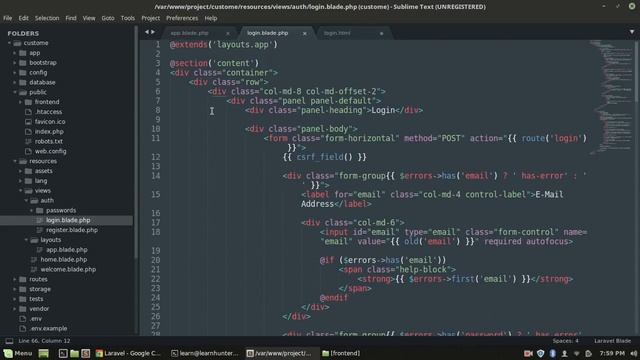The height and width of the screenshot is (360, 640).
Task: Open robots.txt in sidebar
Action: click(x=49, y=141)
